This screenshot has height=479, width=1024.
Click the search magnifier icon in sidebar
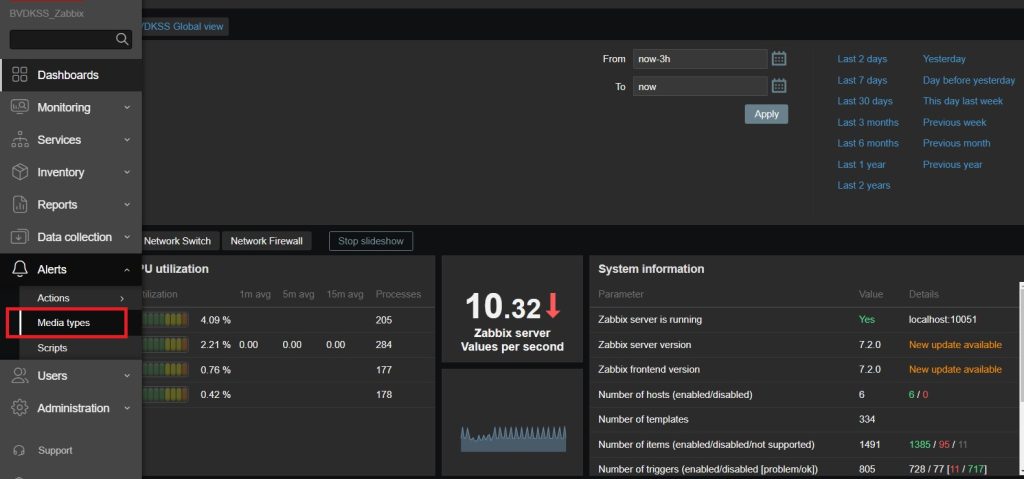tap(122, 40)
